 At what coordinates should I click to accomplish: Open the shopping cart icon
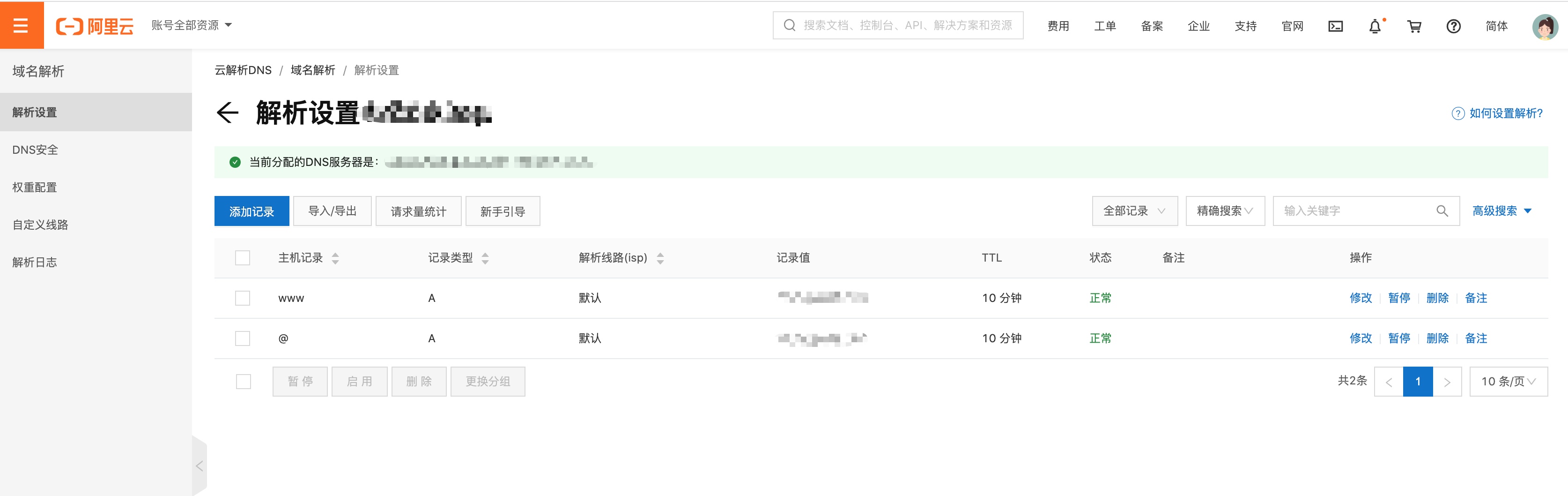1414,26
